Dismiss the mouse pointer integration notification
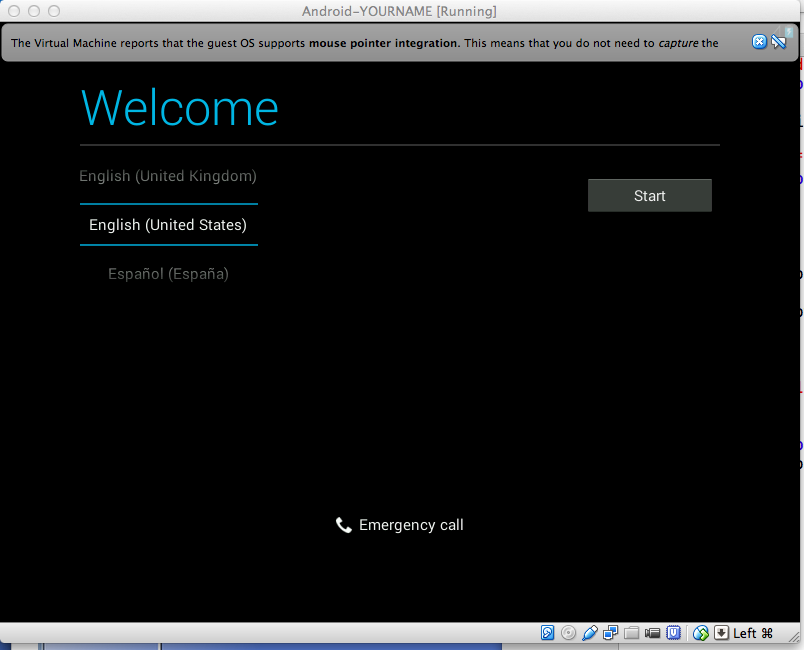Viewport: 804px width, 650px height. coord(759,42)
